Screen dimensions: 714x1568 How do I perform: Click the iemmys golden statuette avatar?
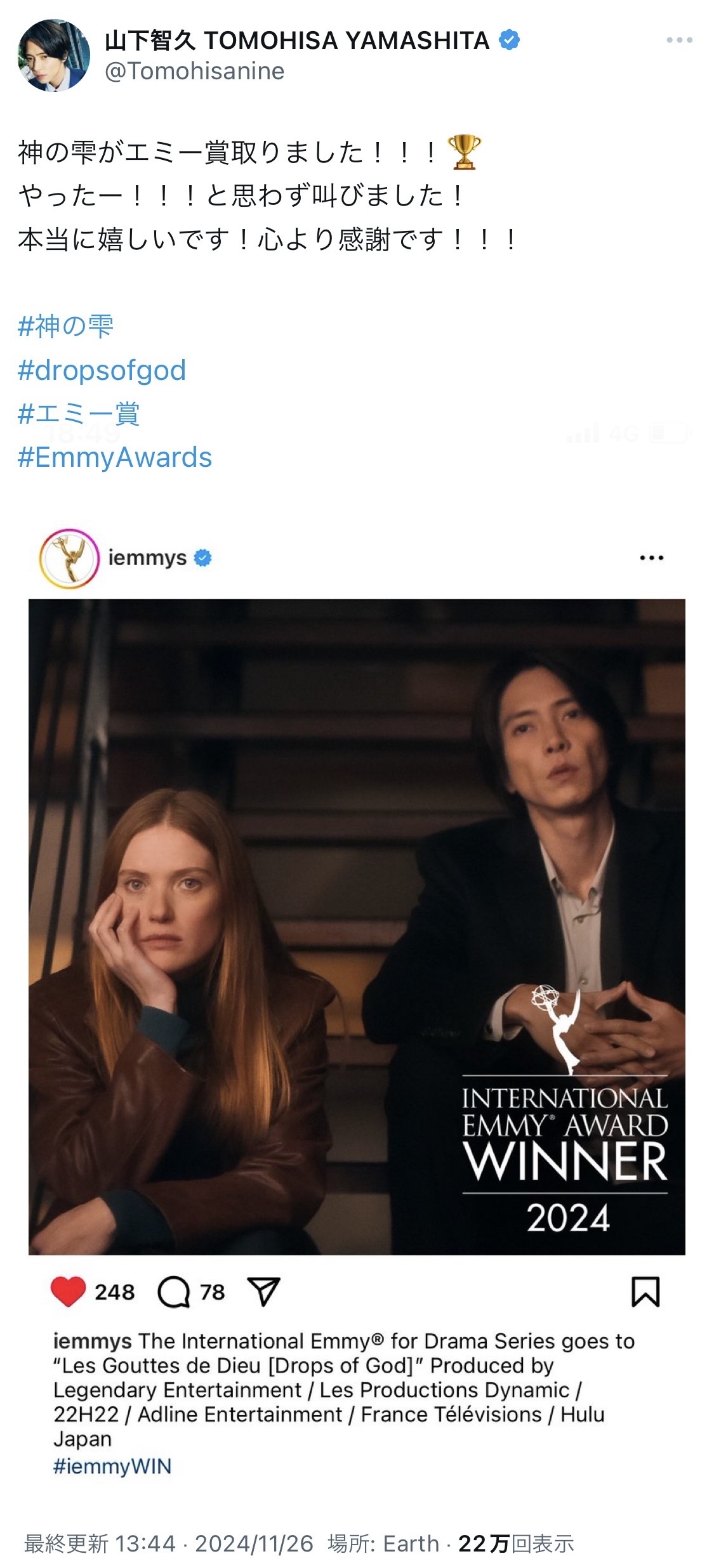69,558
